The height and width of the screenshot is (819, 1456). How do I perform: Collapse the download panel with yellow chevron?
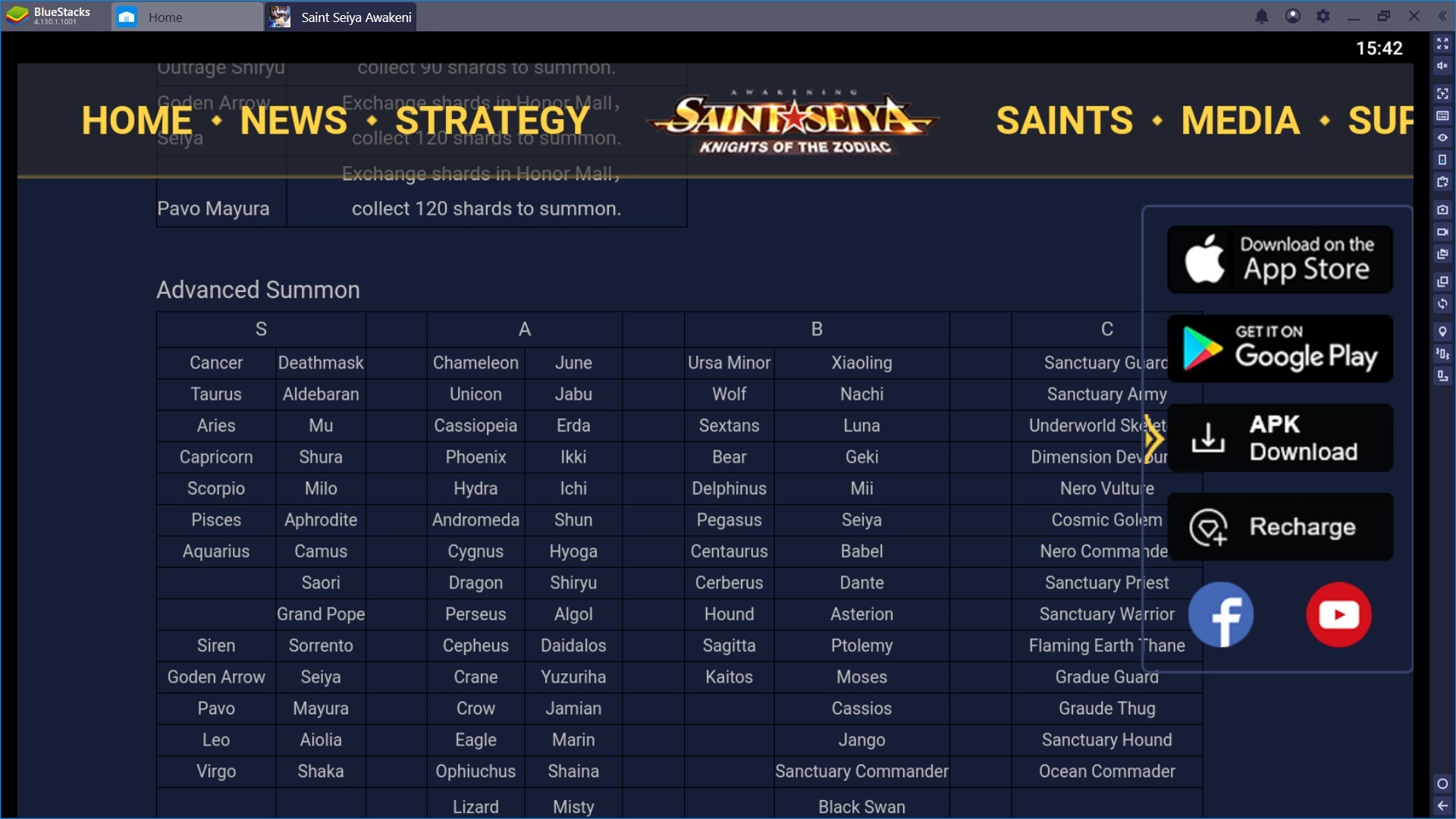tap(1153, 438)
